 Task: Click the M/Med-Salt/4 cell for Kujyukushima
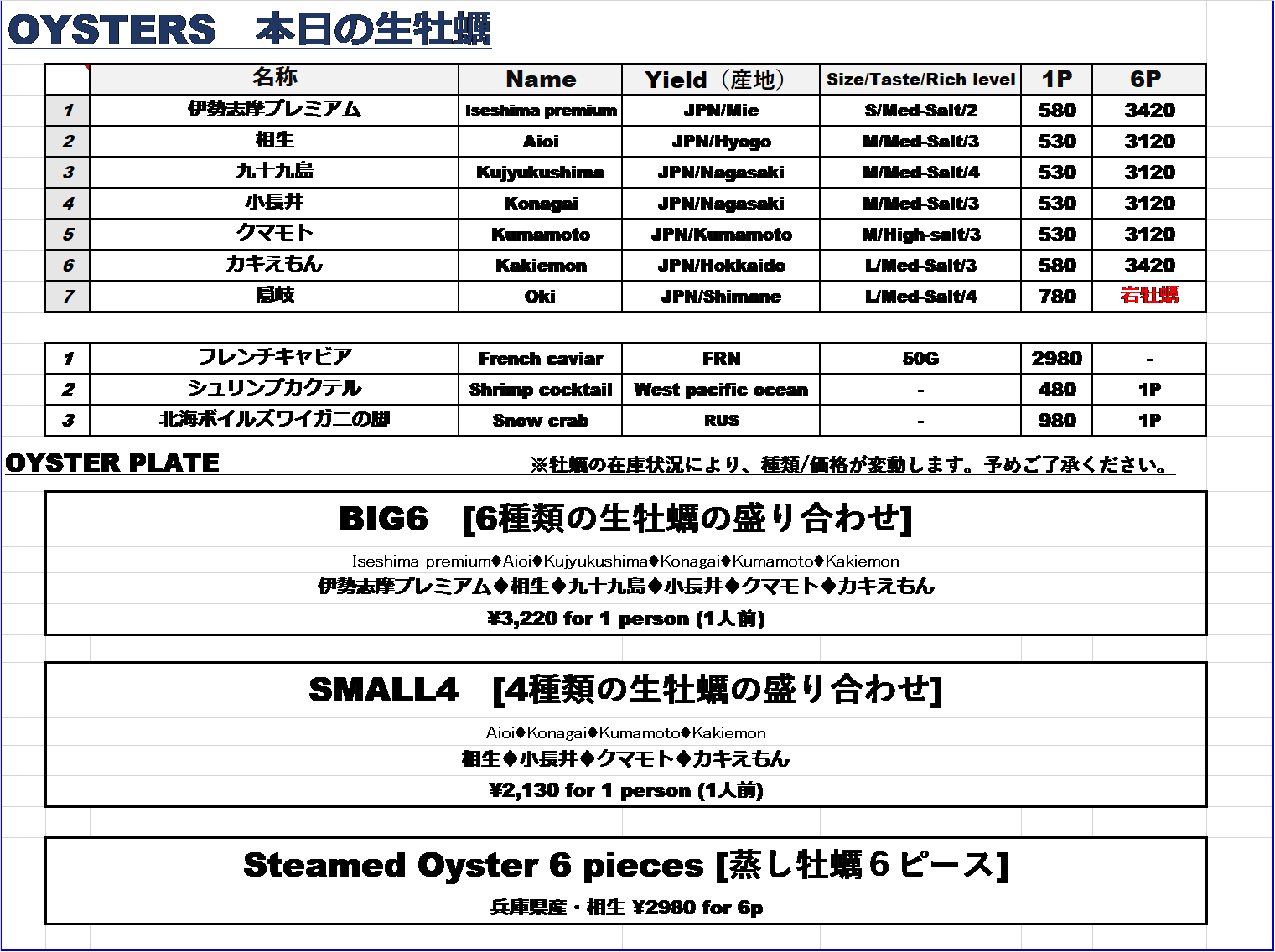tap(920, 172)
